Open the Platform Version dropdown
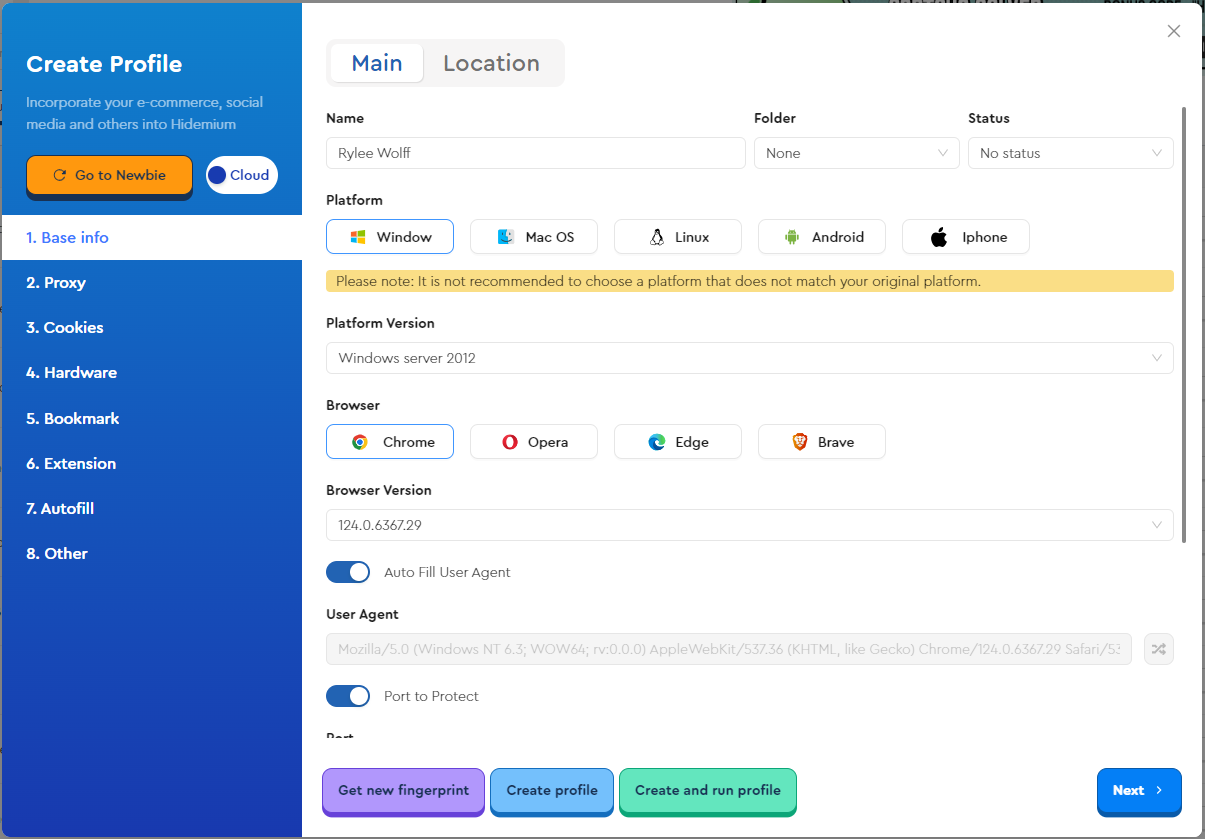Image resolution: width=1205 pixels, height=839 pixels. pyautogui.click(x=749, y=358)
